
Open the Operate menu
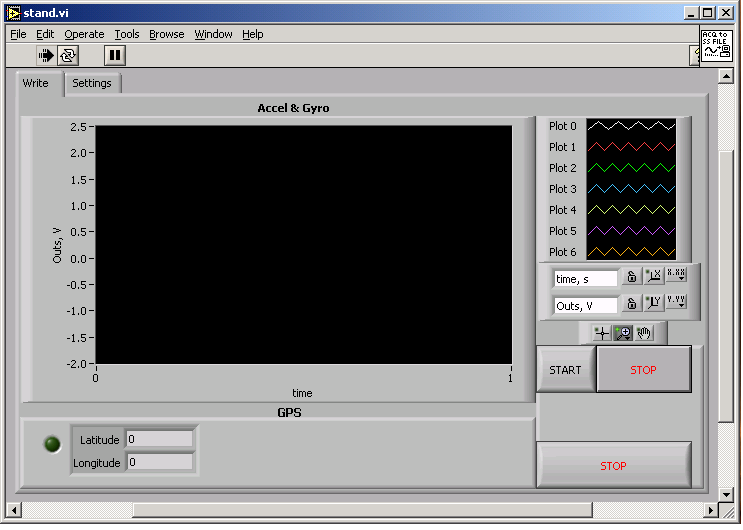coord(84,34)
